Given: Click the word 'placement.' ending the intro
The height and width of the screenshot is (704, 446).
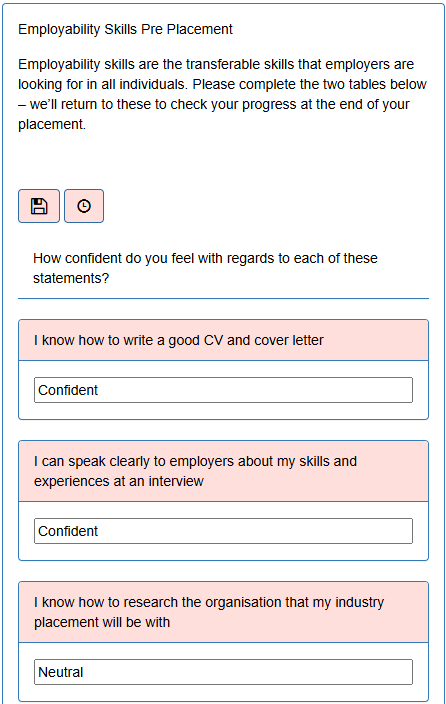Looking at the screenshot, I should (x=52, y=124).
